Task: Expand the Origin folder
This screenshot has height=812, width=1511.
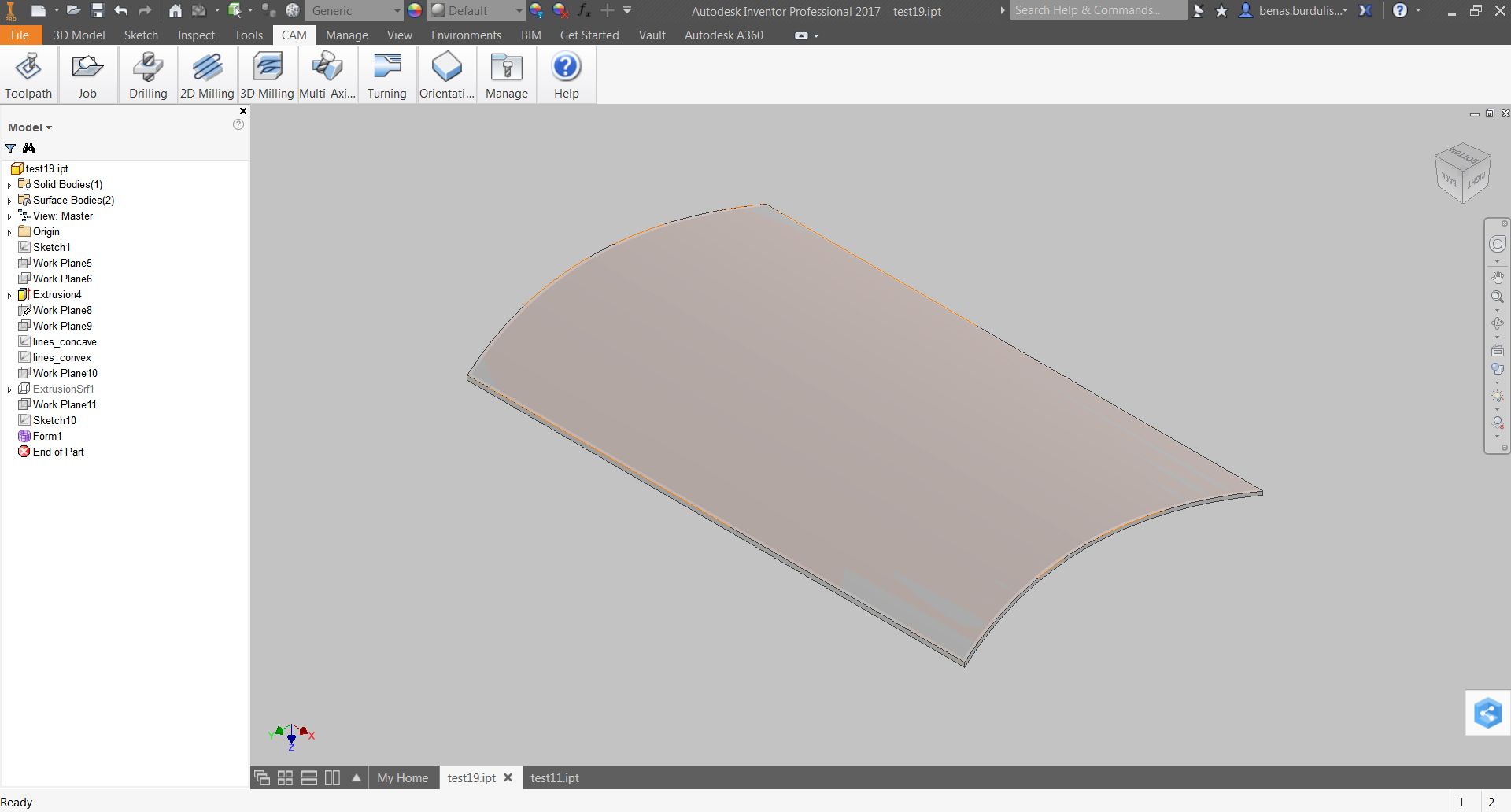Action: (x=9, y=231)
